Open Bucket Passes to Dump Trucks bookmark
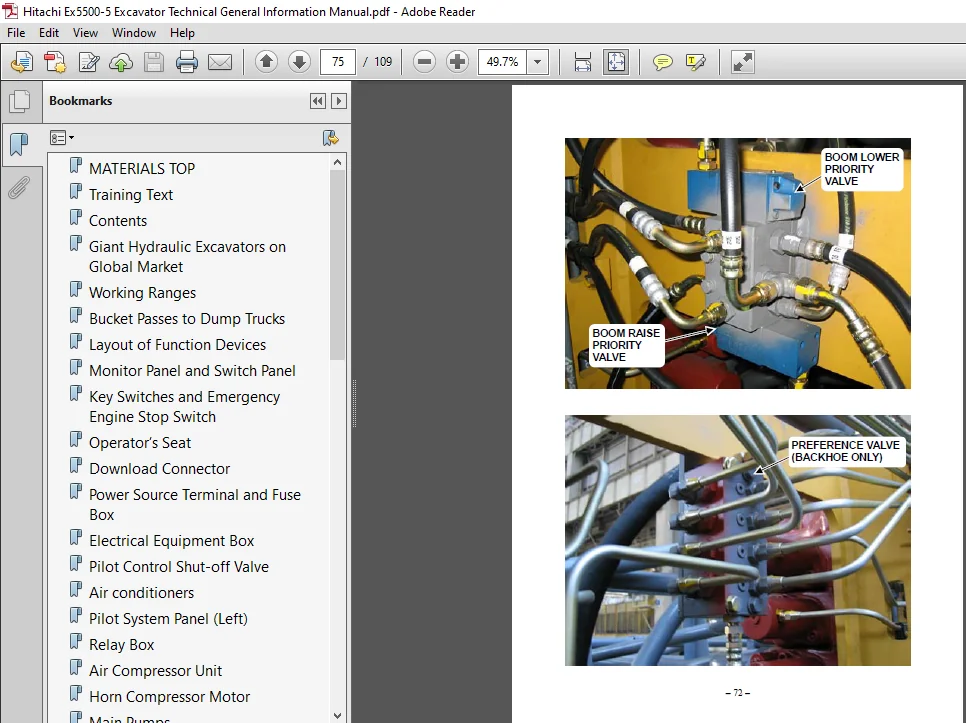966x723 pixels. coord(187,318)
